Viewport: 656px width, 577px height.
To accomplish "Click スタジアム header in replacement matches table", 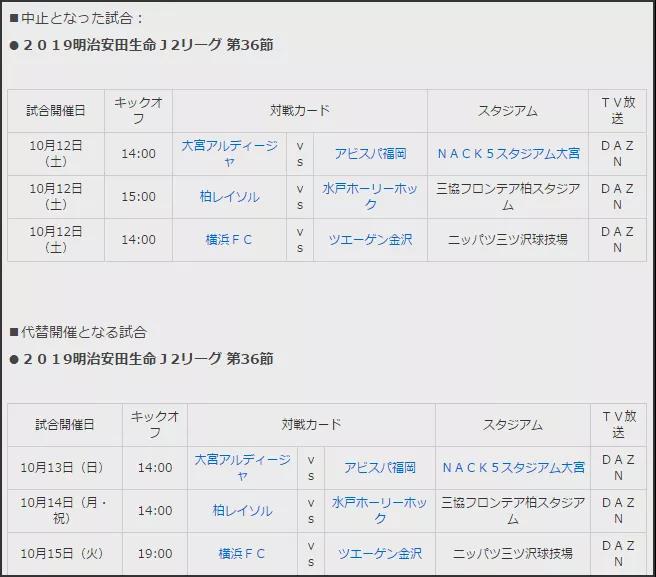I will [513, 425].
